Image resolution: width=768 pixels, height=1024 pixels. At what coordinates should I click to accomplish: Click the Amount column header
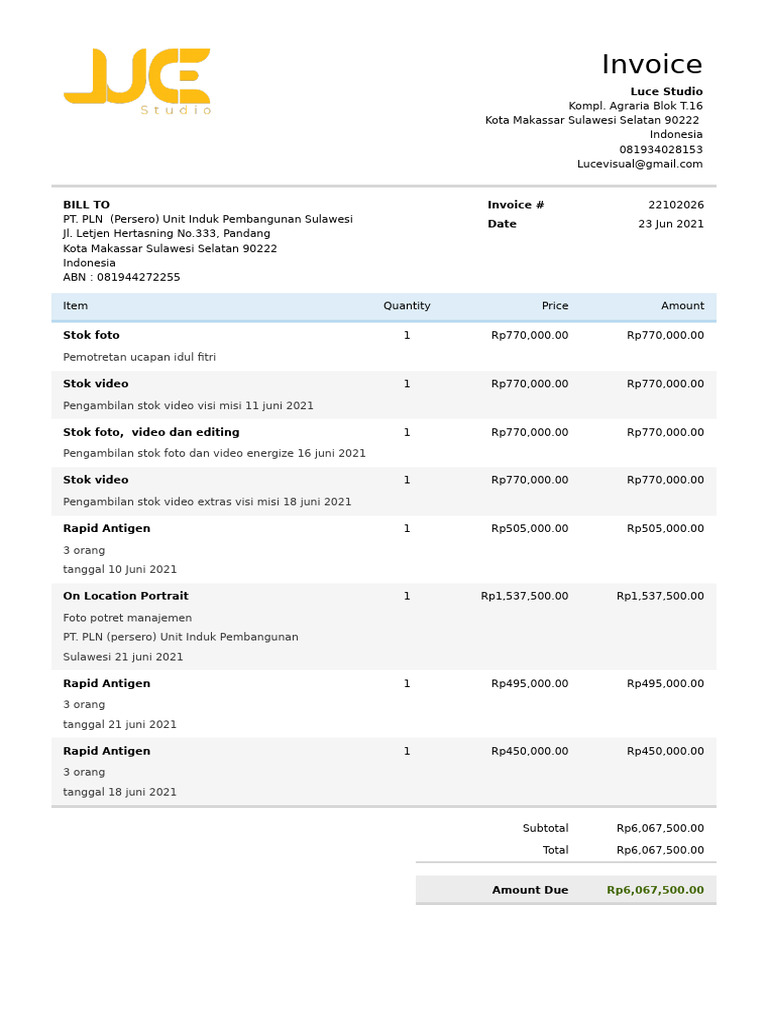pyautogui.click(x=682, y=306)
